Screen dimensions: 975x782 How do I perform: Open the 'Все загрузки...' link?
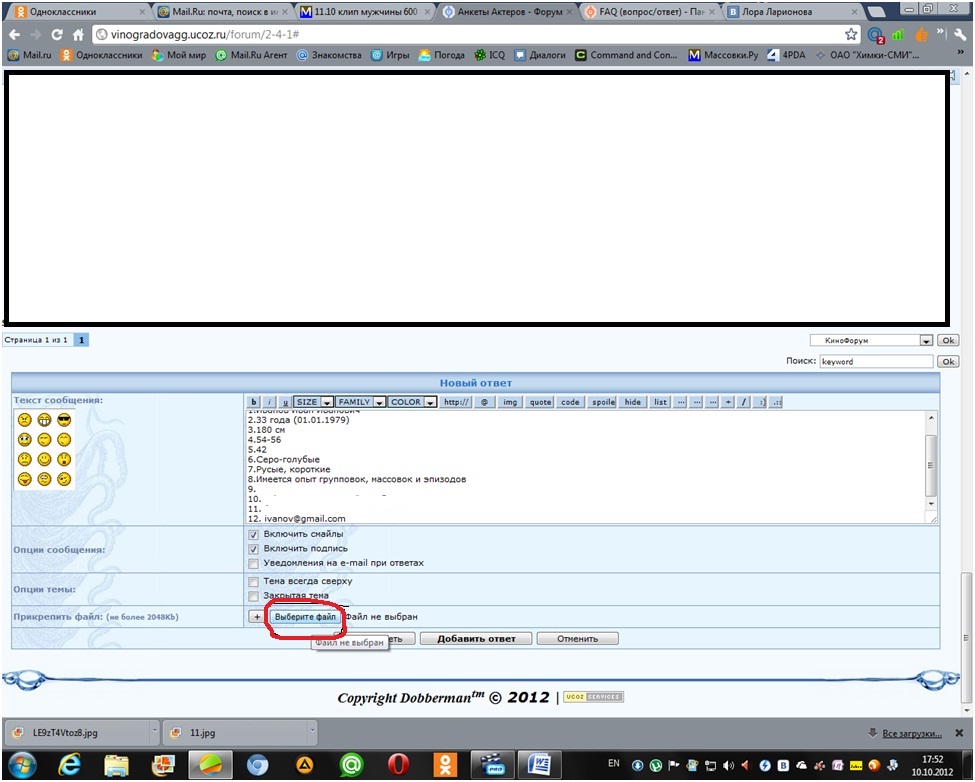tap(912, 734)
